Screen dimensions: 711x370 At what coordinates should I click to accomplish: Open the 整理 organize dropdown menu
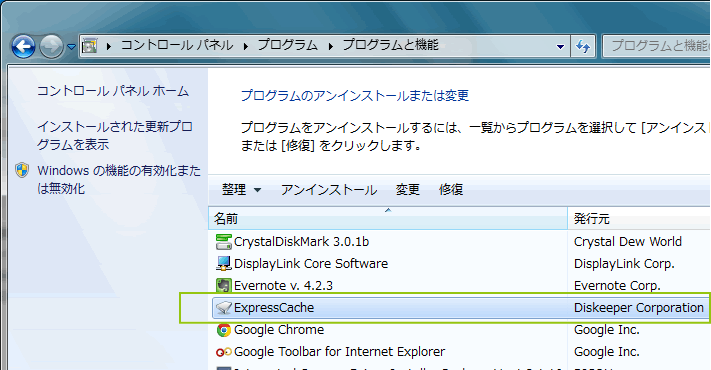(x=241, y=190)
